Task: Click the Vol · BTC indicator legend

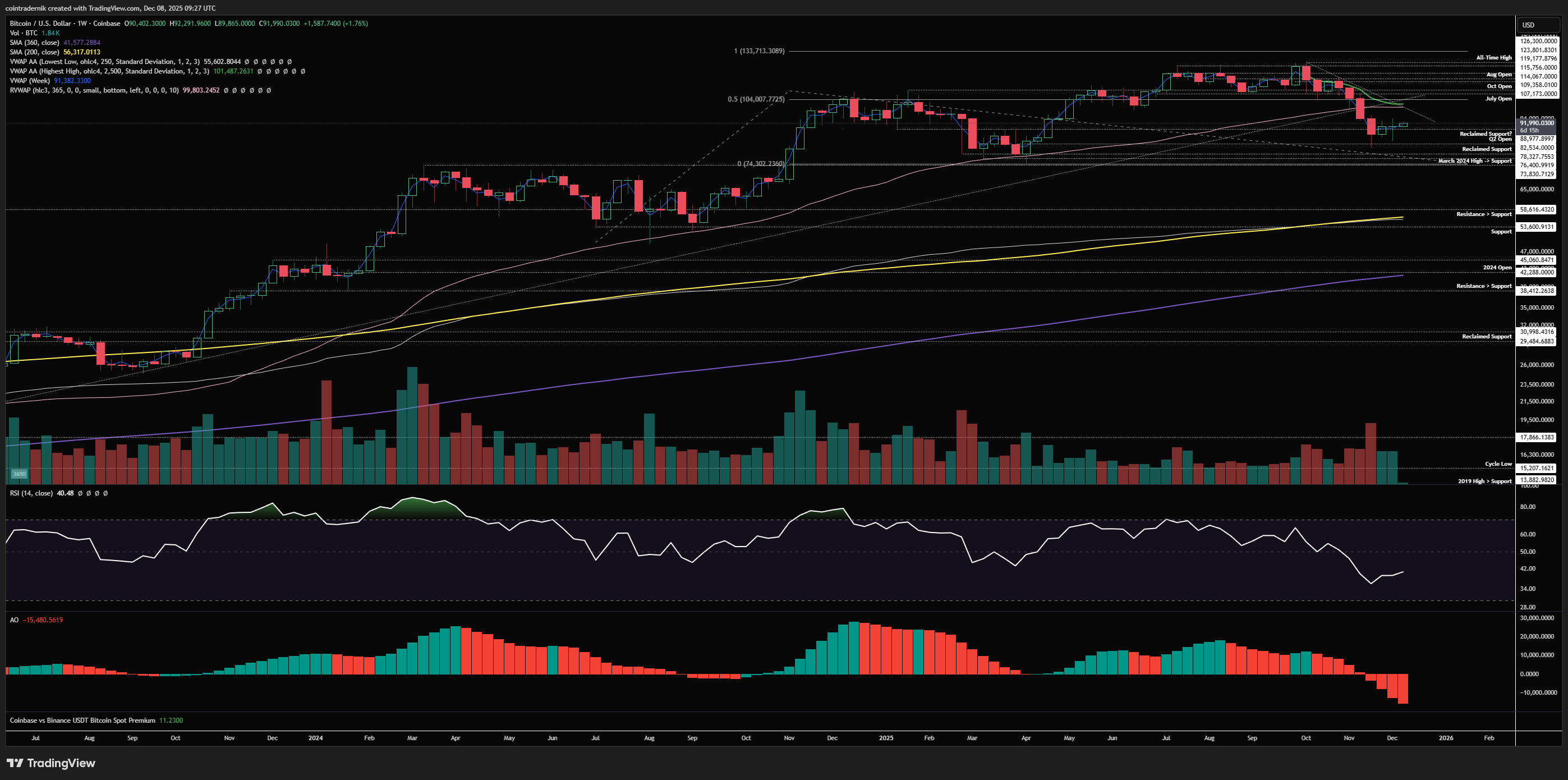Action: pyautogui.click(x=23, y=33)
